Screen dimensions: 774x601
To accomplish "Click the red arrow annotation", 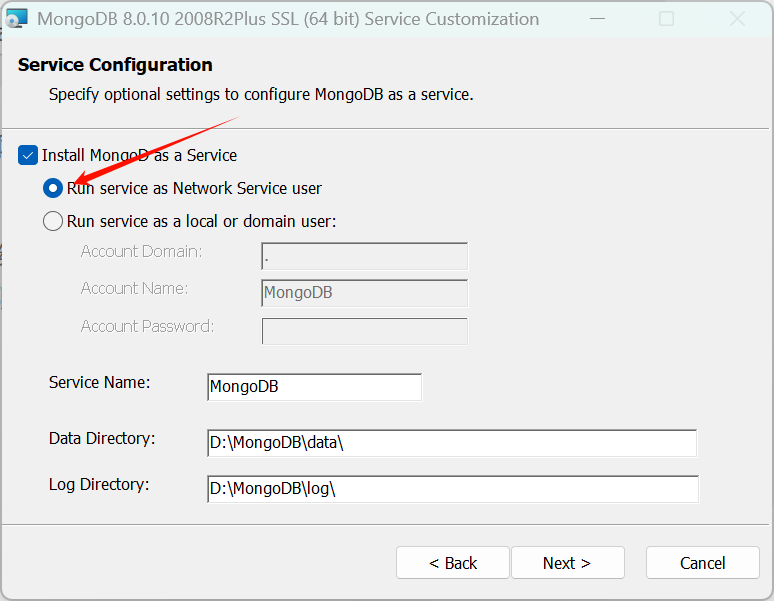I will pos(150,152).
